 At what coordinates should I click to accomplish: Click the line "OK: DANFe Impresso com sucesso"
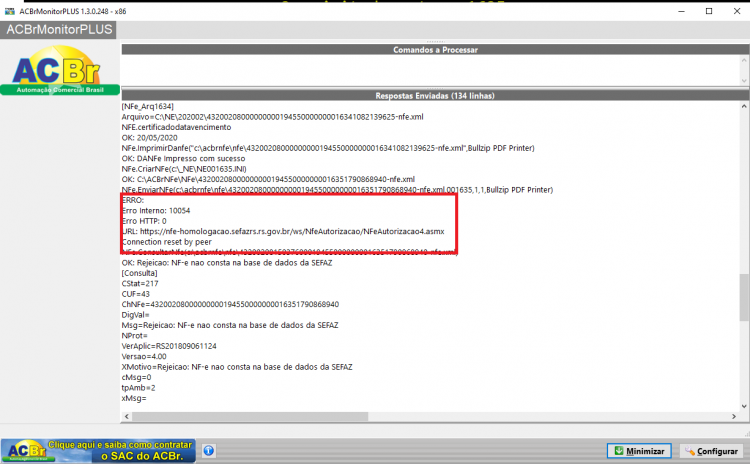[x=183, y=158]
